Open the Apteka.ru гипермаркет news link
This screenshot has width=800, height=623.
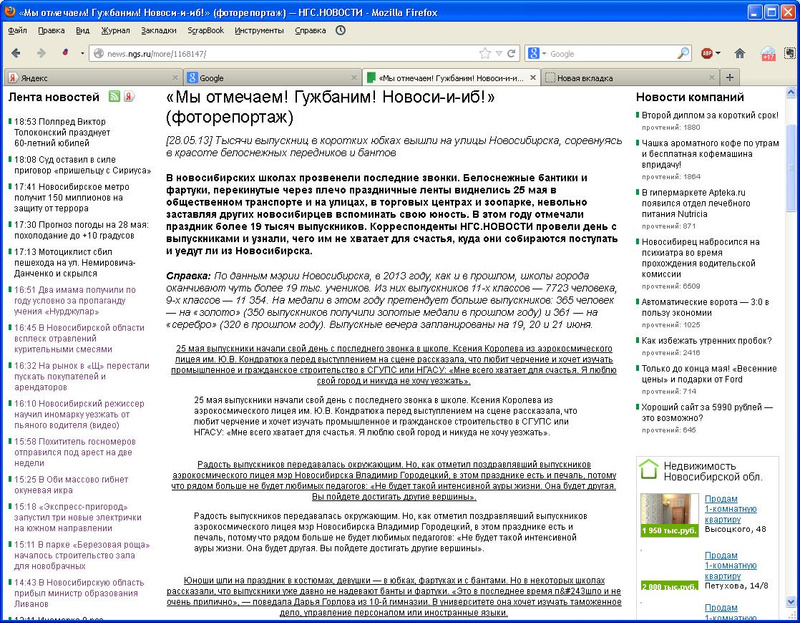pyautogui.click(x=696, y=203)
